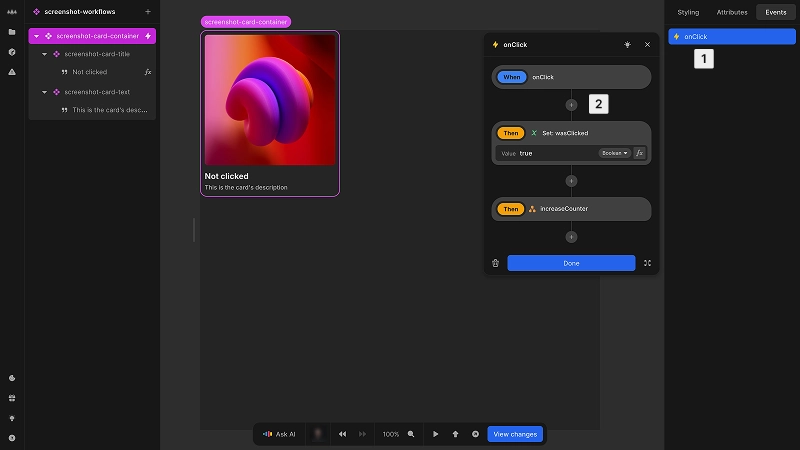Screen dimensions: 800x450
Task: Click the upload arrow icon in bottom toolbar
Action: point(456,434)
